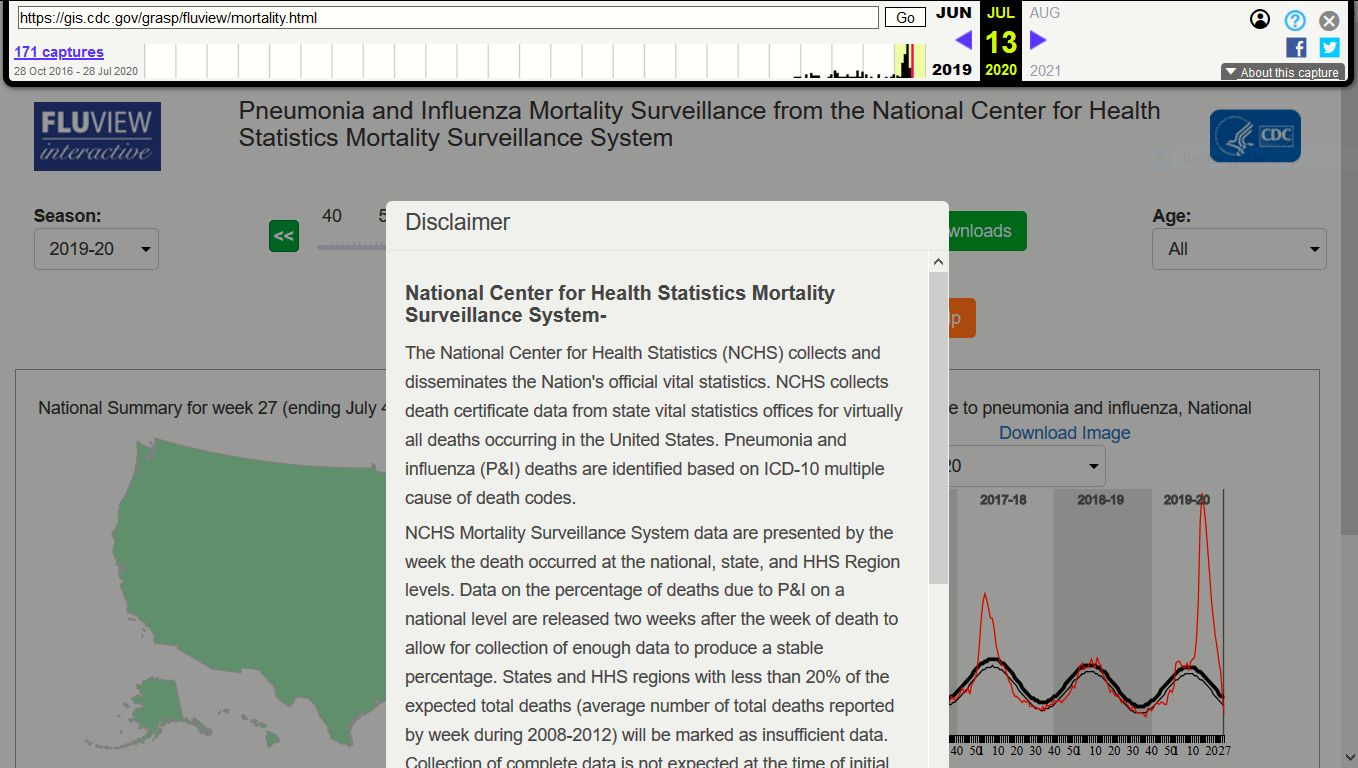Click the CDC logo
Screen dimensions: 1358x768
tap(1255, 136)
